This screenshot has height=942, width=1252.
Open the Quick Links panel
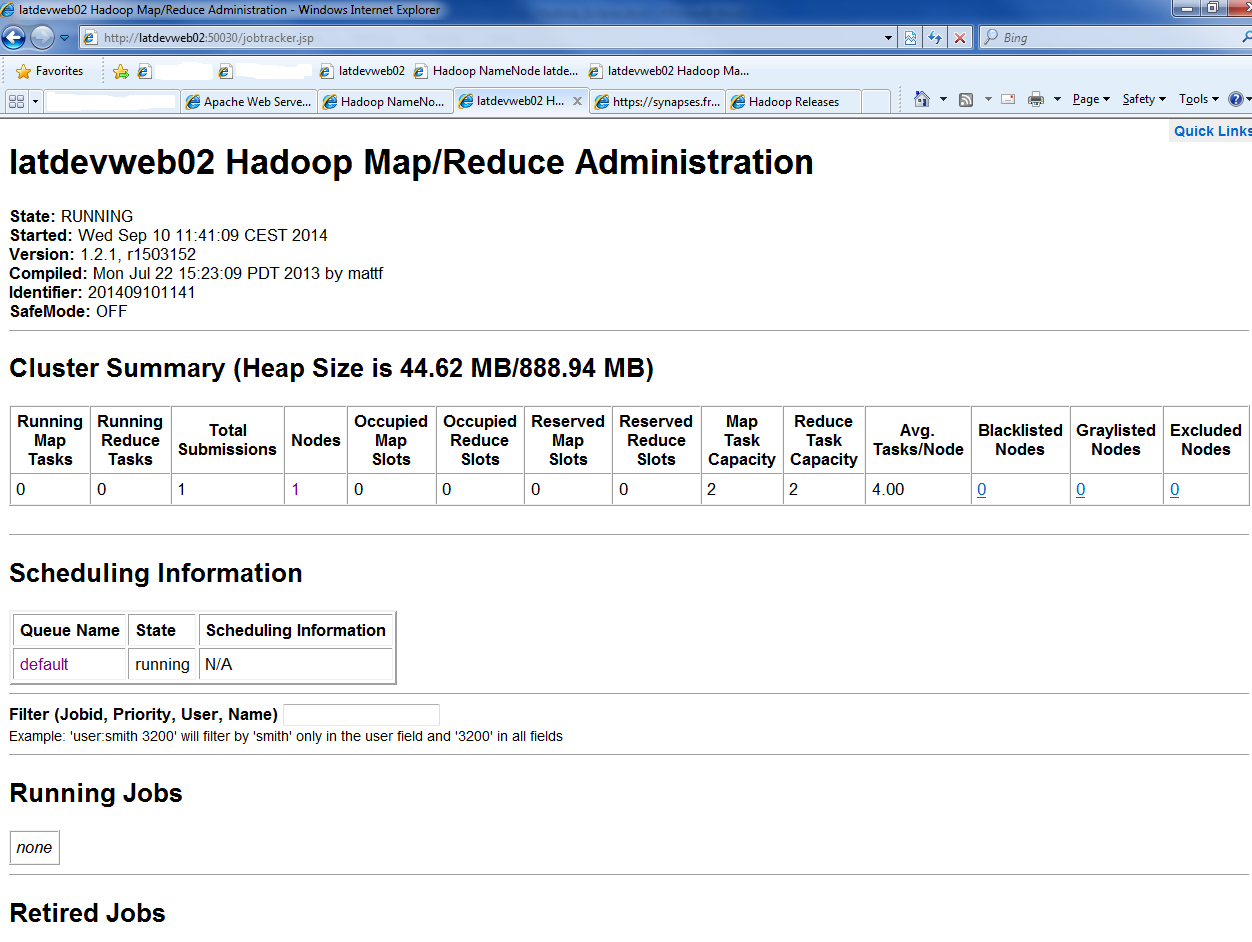1212,131
